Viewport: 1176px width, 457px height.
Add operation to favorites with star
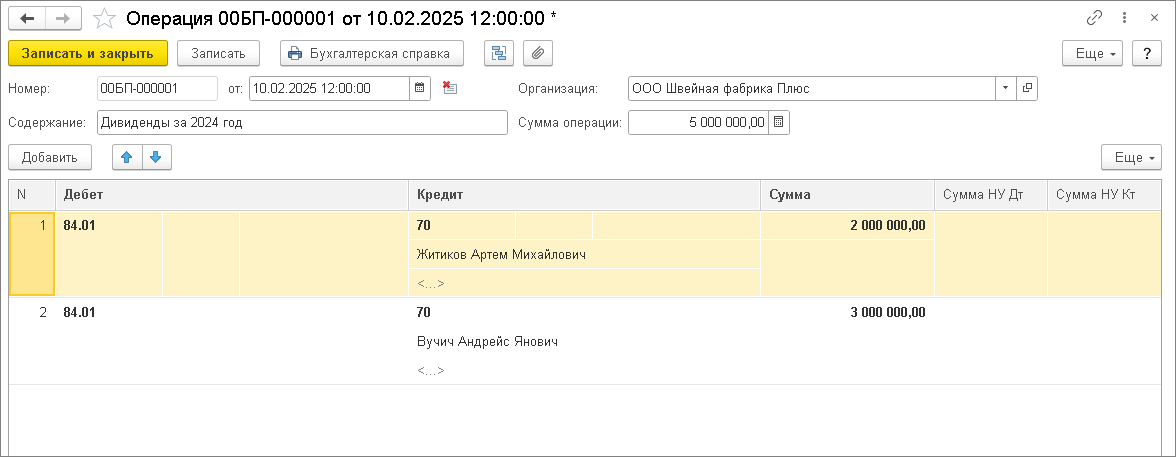point(103,18)
